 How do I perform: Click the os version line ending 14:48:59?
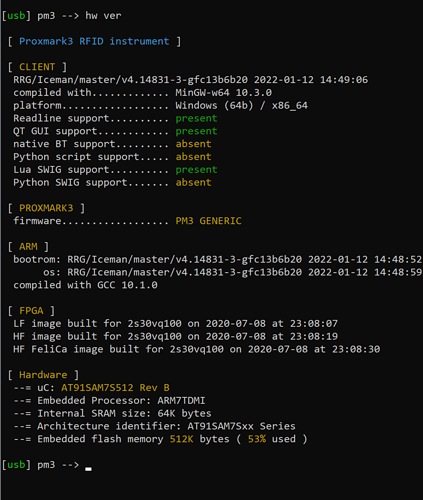(x=232, y=272)
